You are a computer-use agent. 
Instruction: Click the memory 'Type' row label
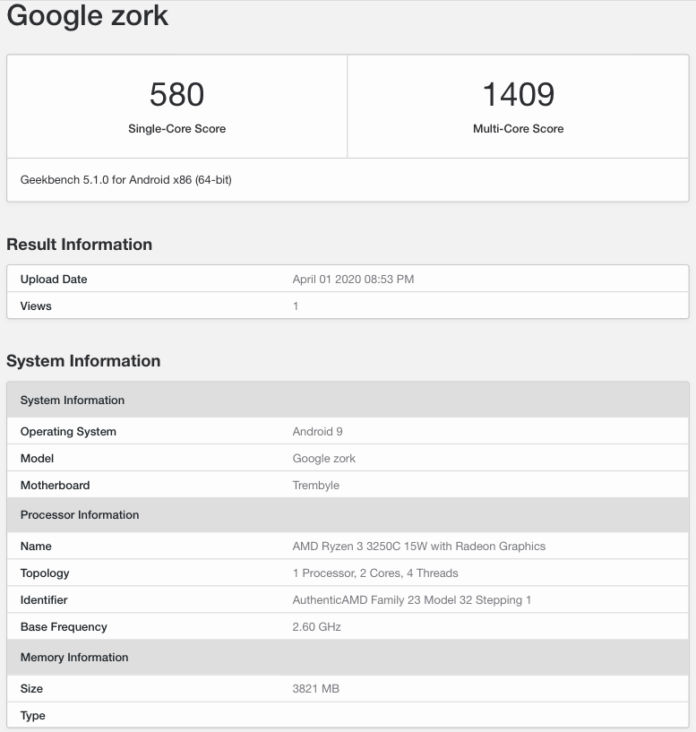(33, 716)
